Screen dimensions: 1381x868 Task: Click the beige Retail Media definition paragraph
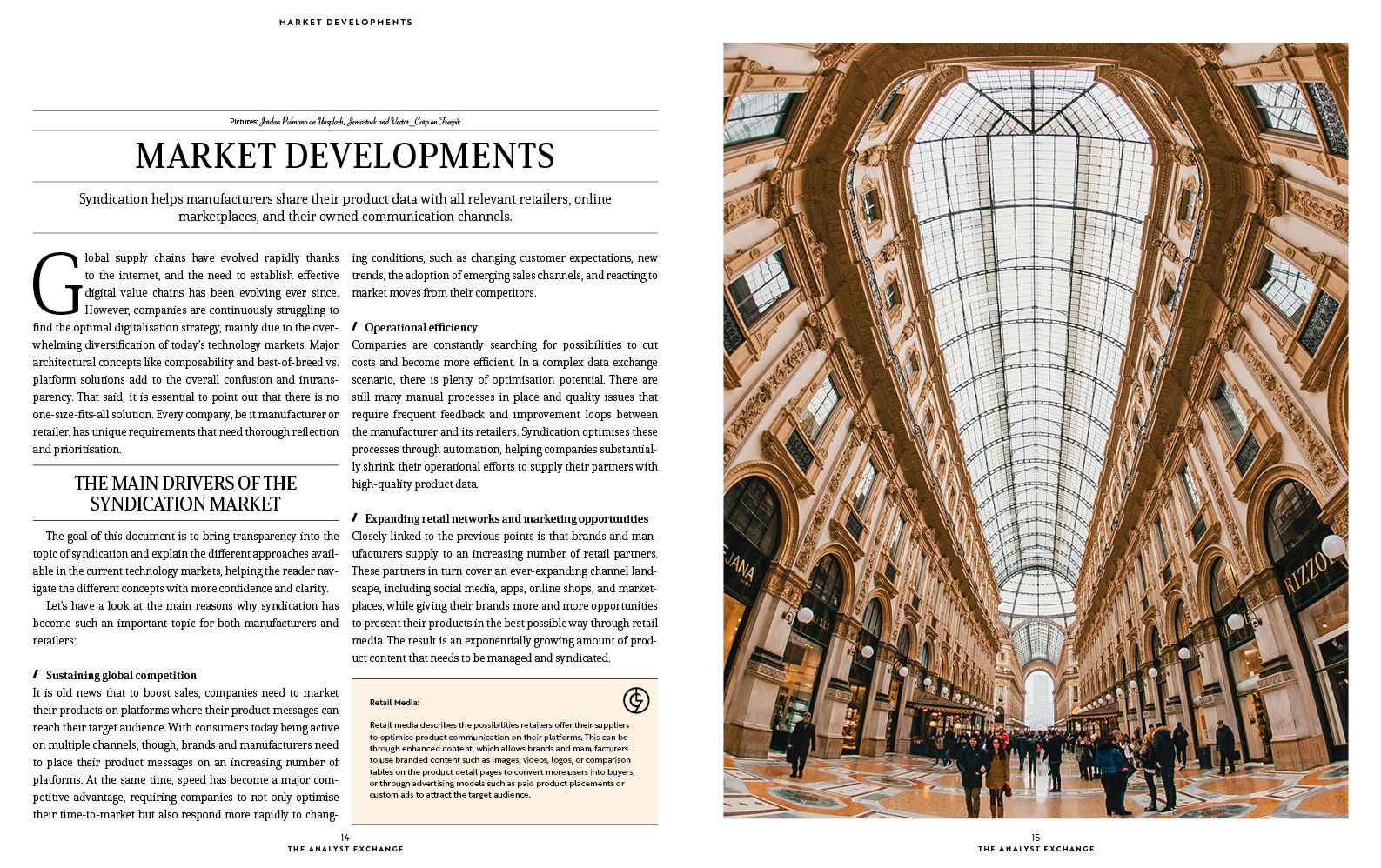(x=501, y=759)
